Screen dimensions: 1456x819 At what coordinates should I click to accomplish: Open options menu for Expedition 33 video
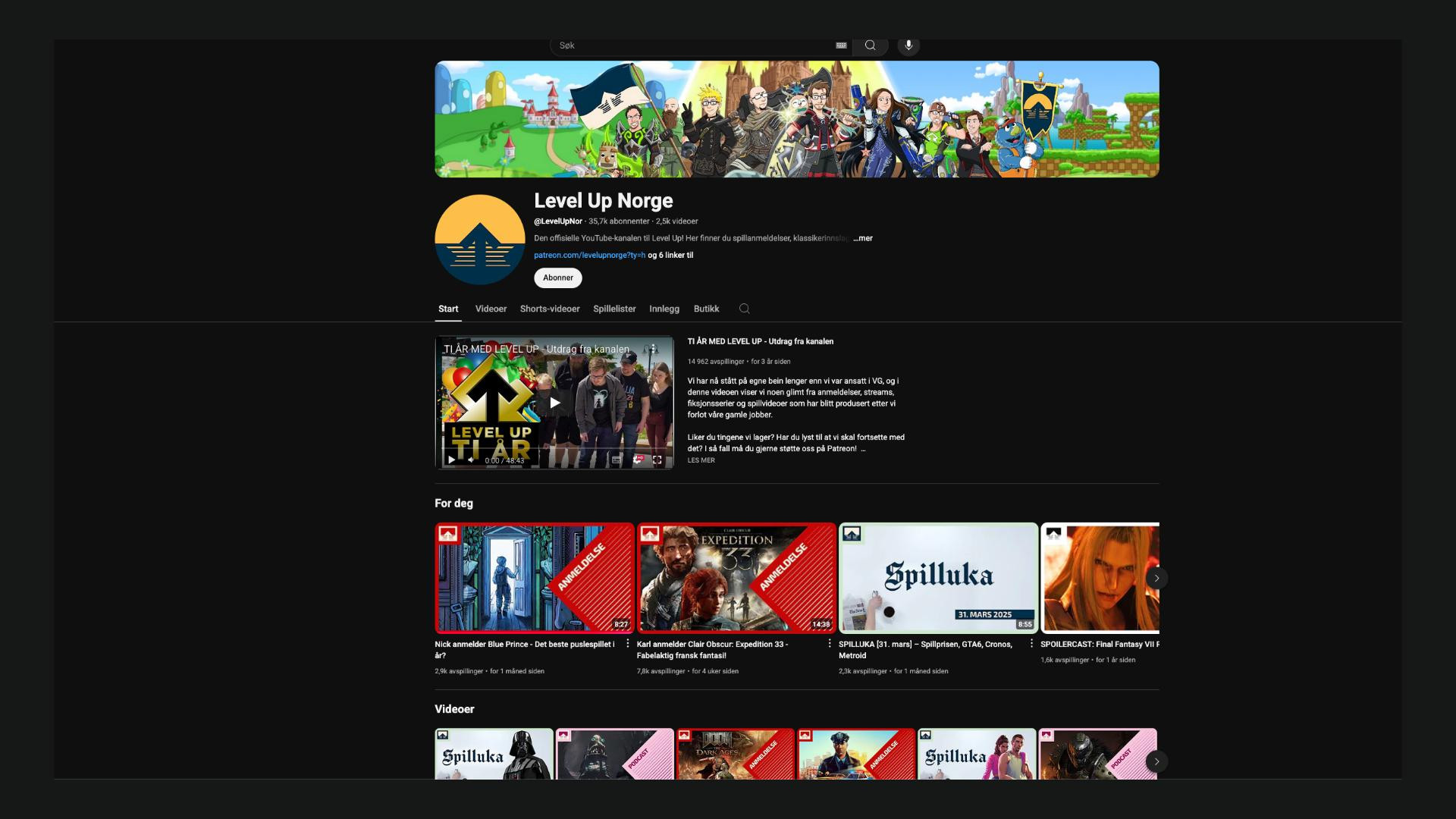(x=830, y=644)
